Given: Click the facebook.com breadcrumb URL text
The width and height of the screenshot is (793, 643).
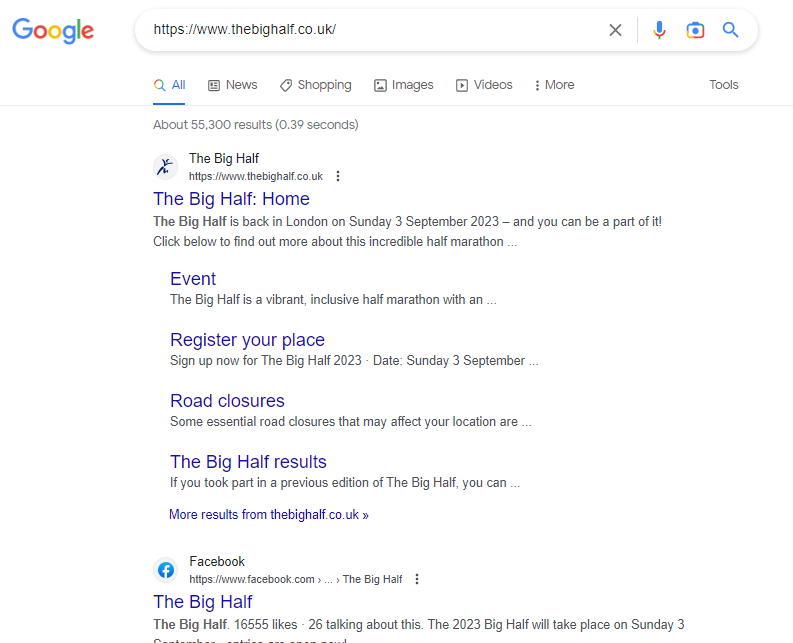Looking at the screenshot, I should tap(295, 579).
